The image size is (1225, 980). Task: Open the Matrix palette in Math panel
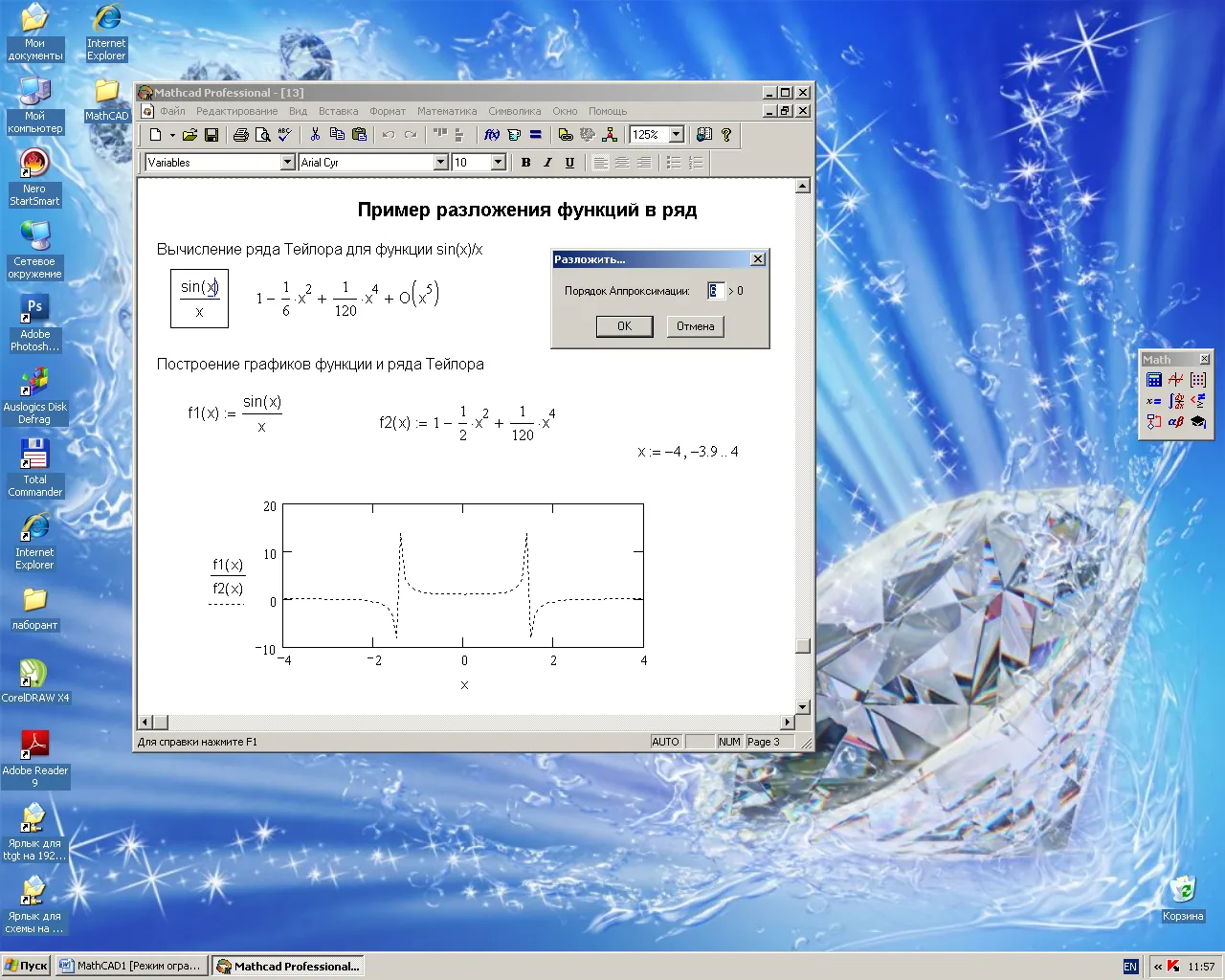(x=1197, y=380)
